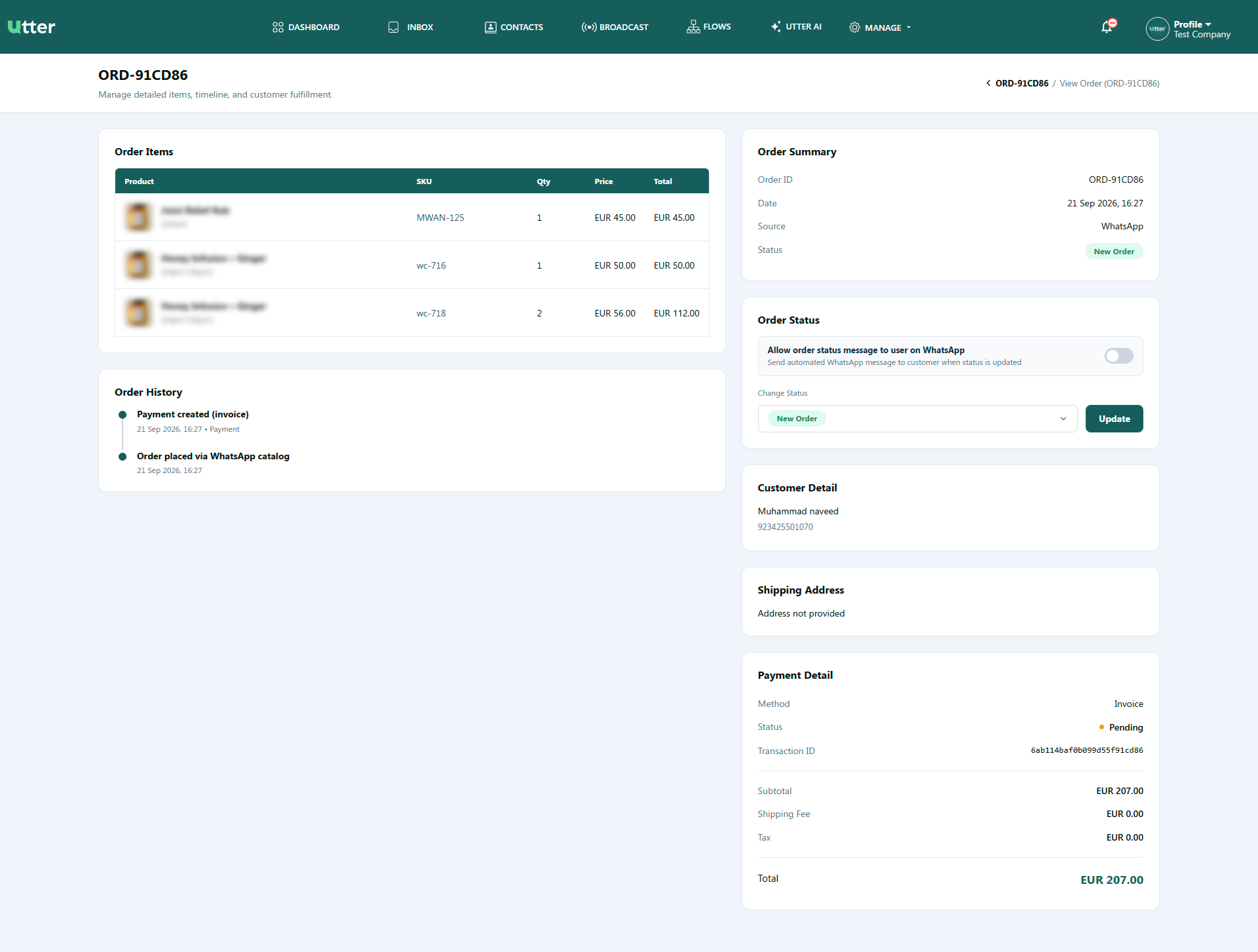Screen dimensions: 1258x952
Task: Click customer phone number 923425501070
Action: tap(785, 527)
